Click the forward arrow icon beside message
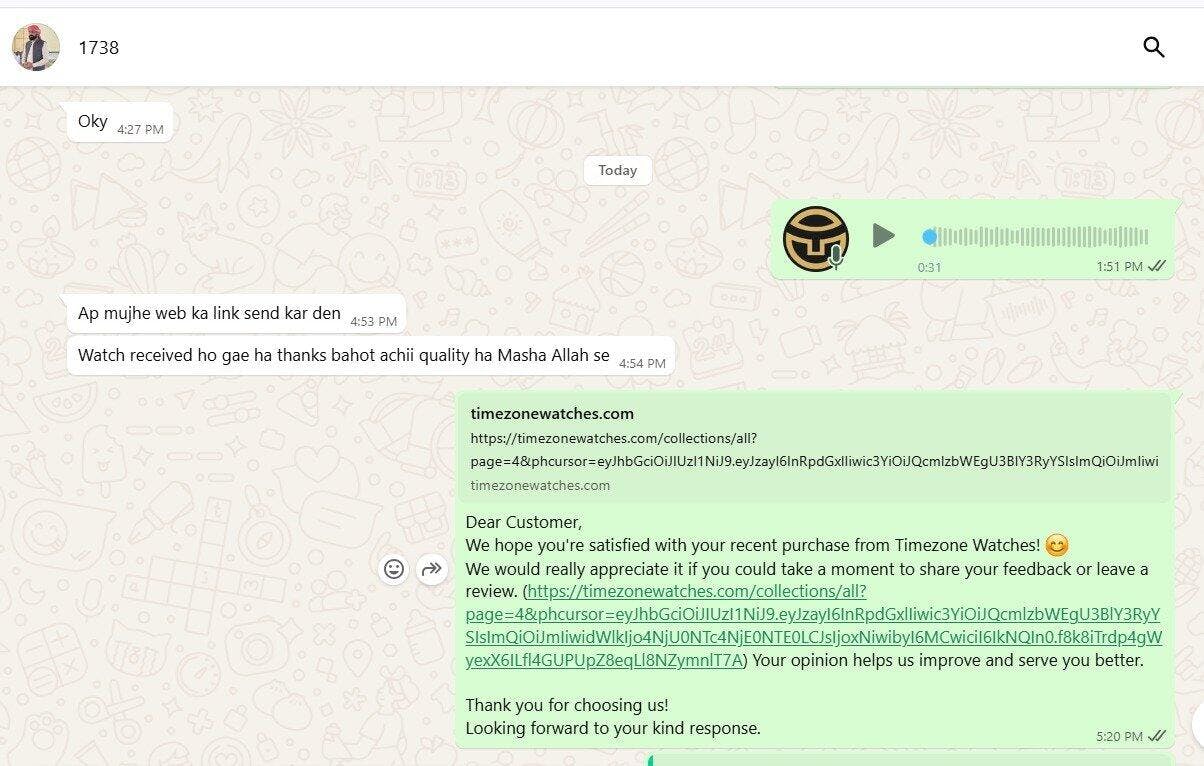The image size is (1204, 766). (x=431, y=569)
